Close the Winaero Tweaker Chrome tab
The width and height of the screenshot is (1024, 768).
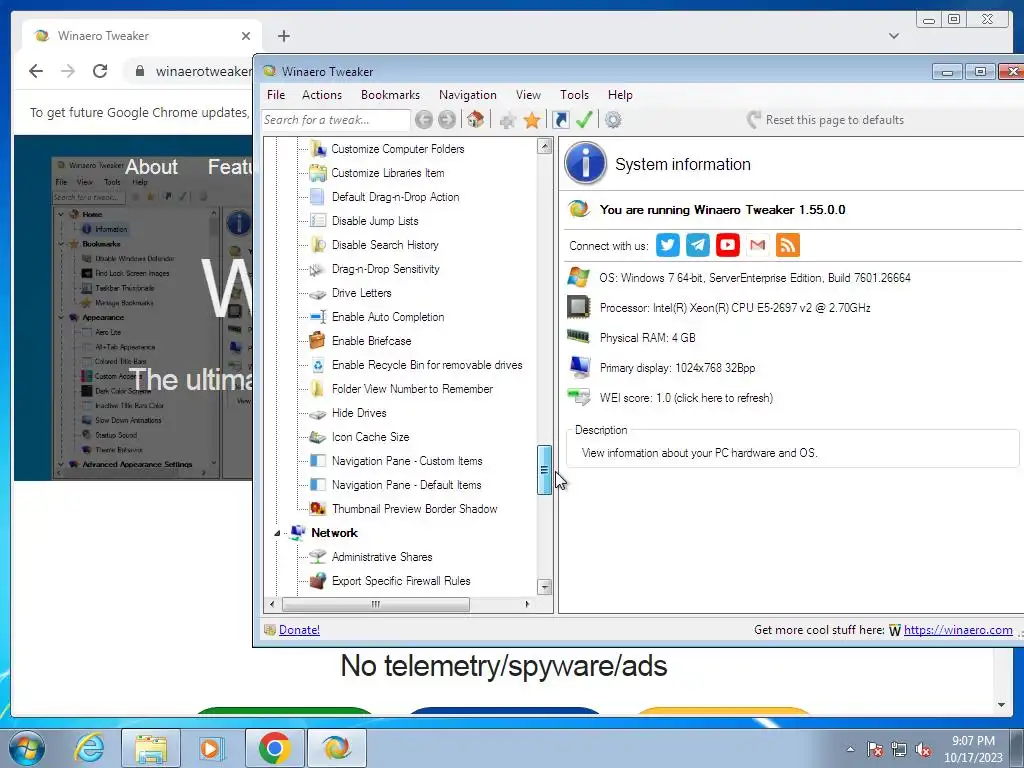[246, 36]
